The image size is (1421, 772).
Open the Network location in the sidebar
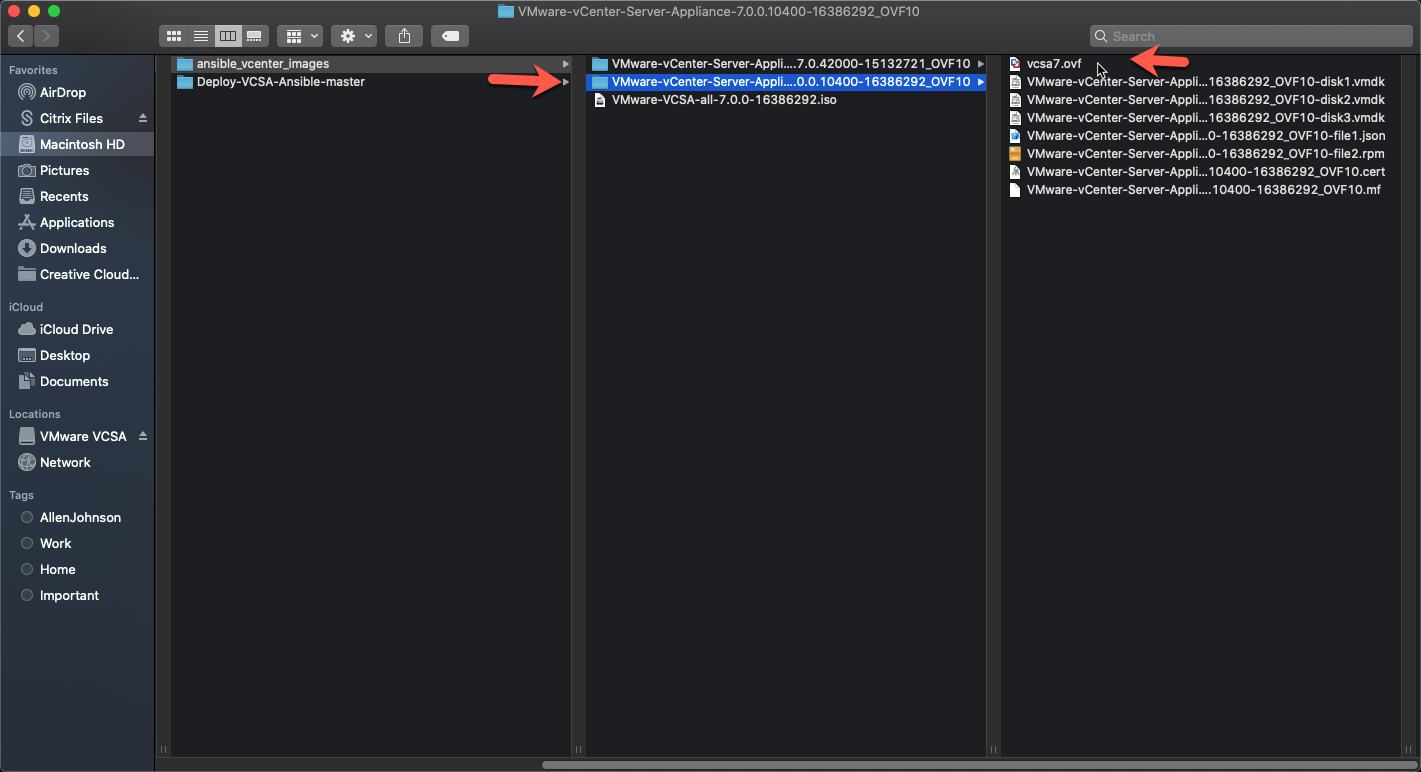64,462
